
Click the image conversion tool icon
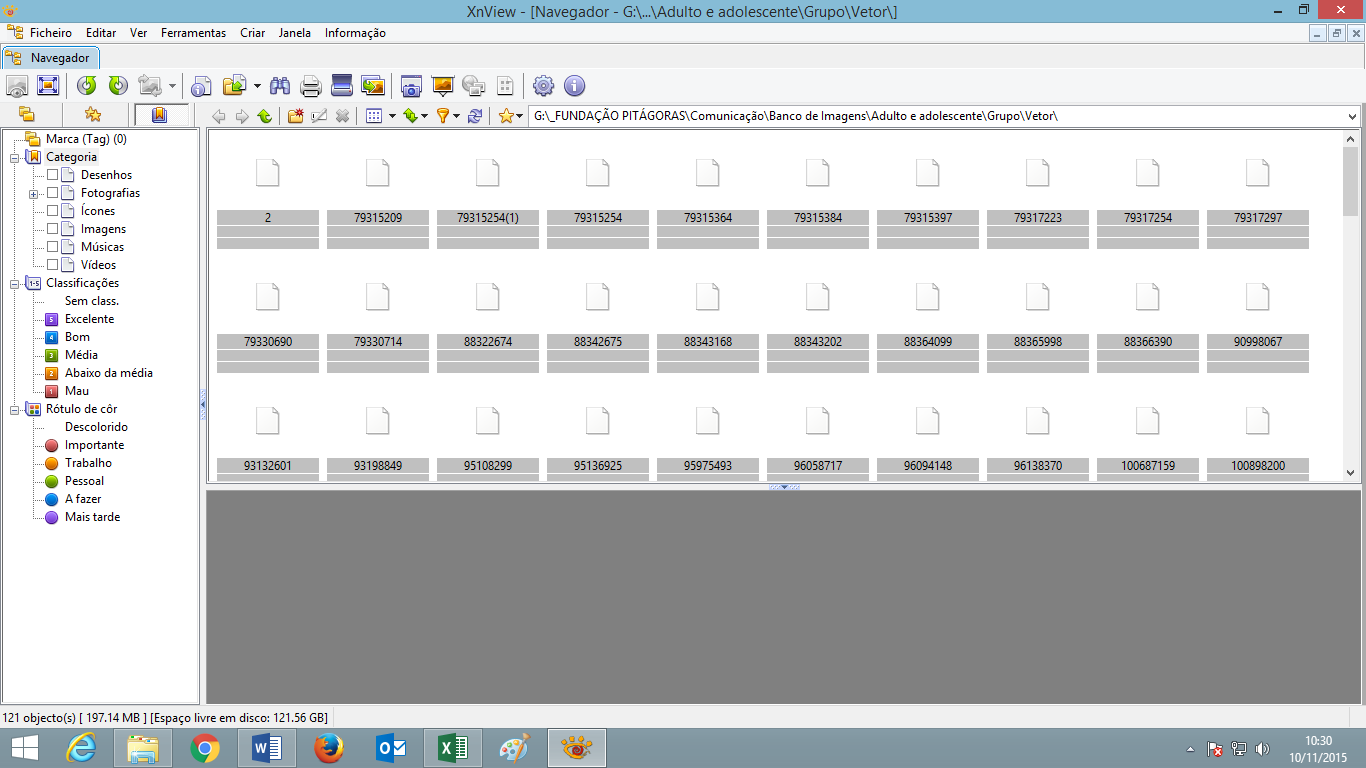150,86
